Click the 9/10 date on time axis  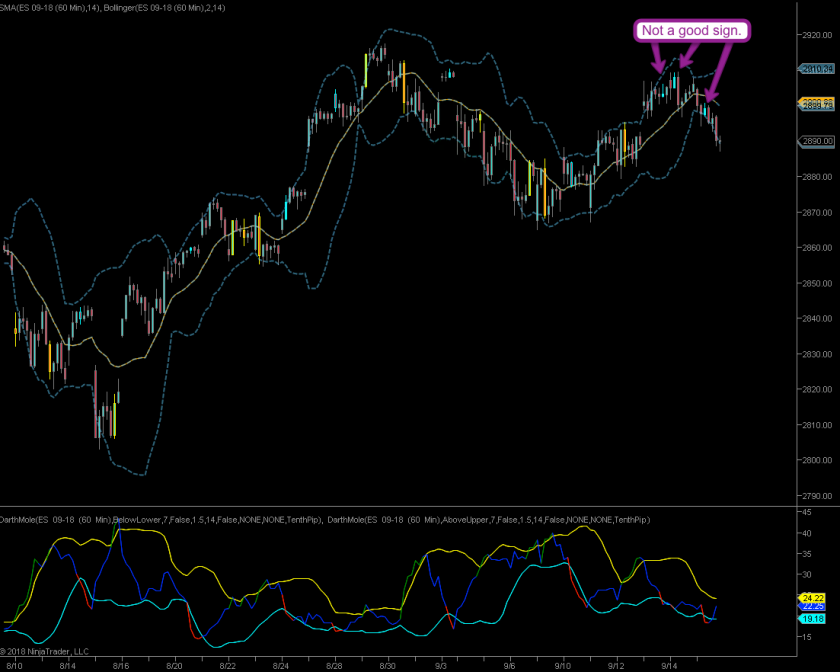564,664
